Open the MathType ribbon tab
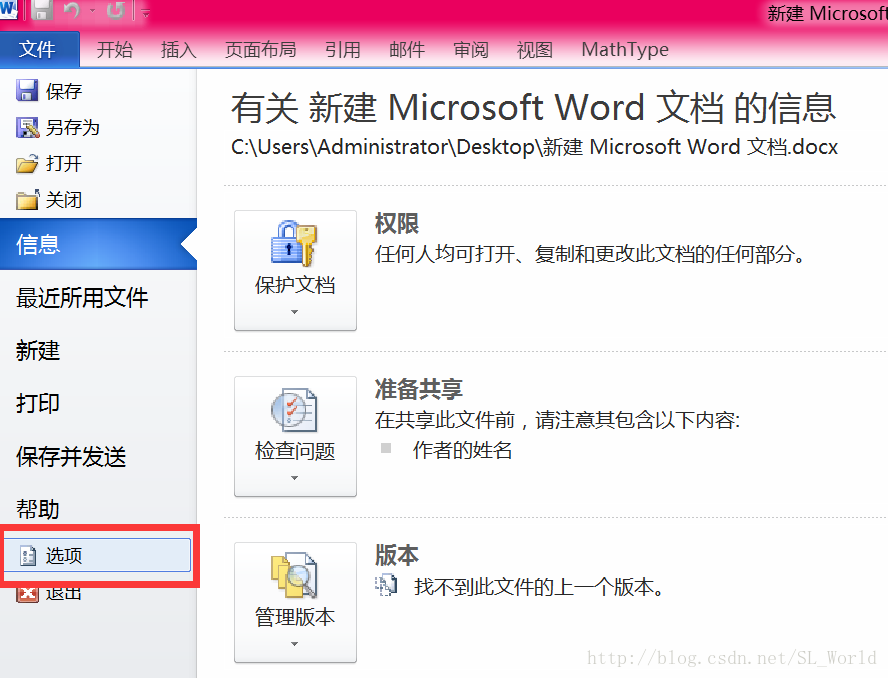Screen dimensions: 888x678 [625, 50]
